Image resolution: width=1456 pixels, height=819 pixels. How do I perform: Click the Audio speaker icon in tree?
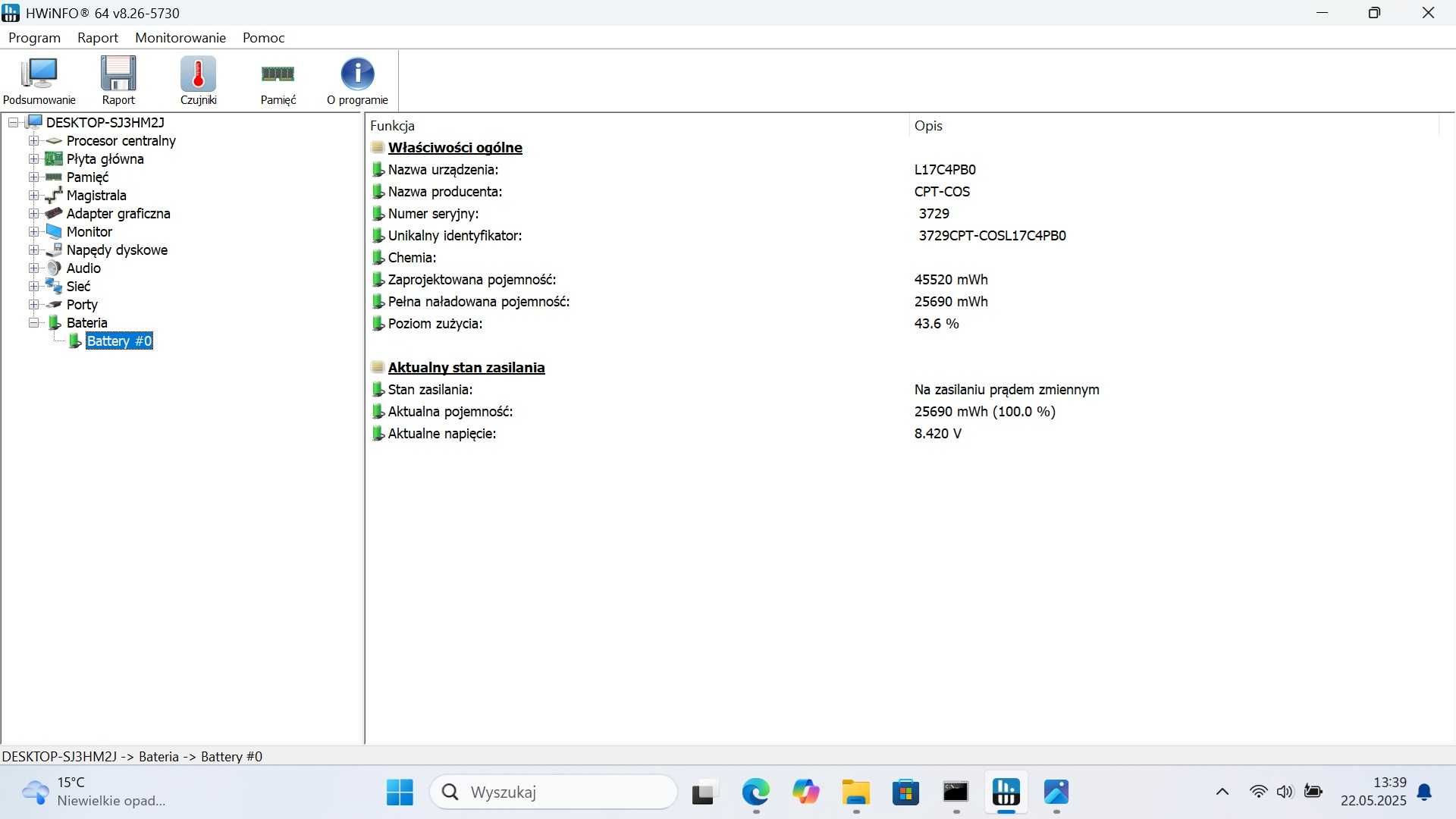(x=54, y=268)
